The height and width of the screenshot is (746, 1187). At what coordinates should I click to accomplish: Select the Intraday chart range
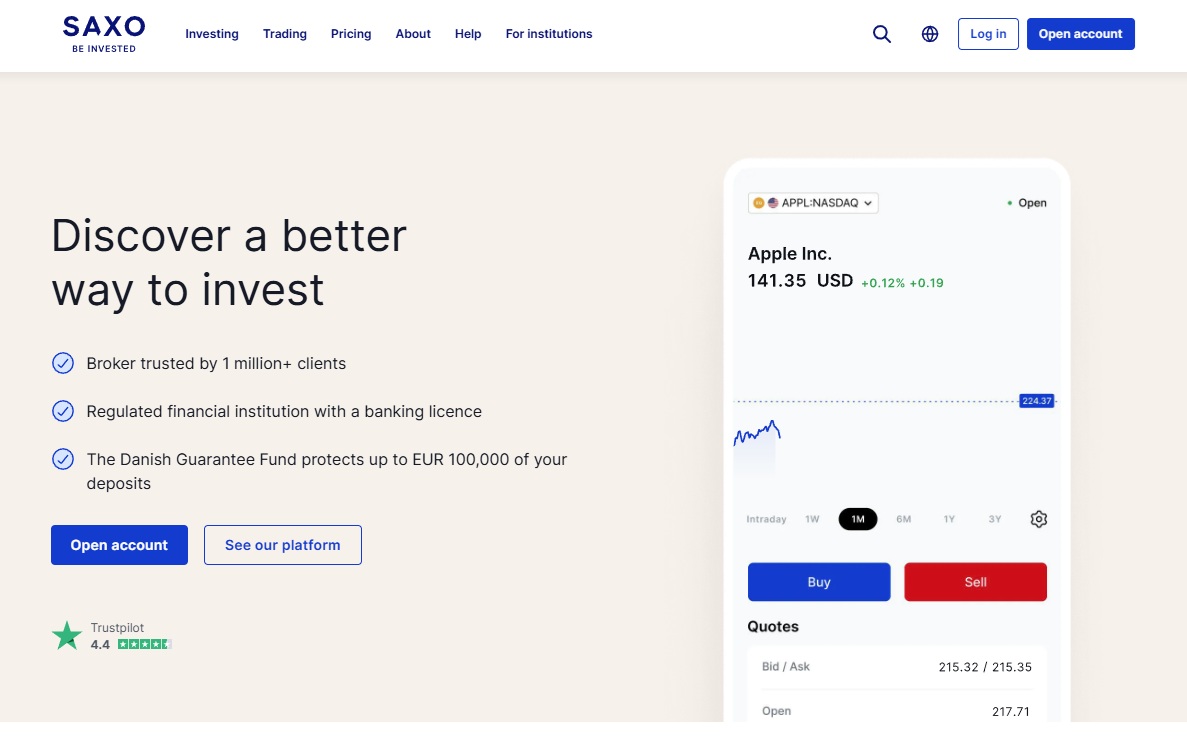[x=766, y=520]
